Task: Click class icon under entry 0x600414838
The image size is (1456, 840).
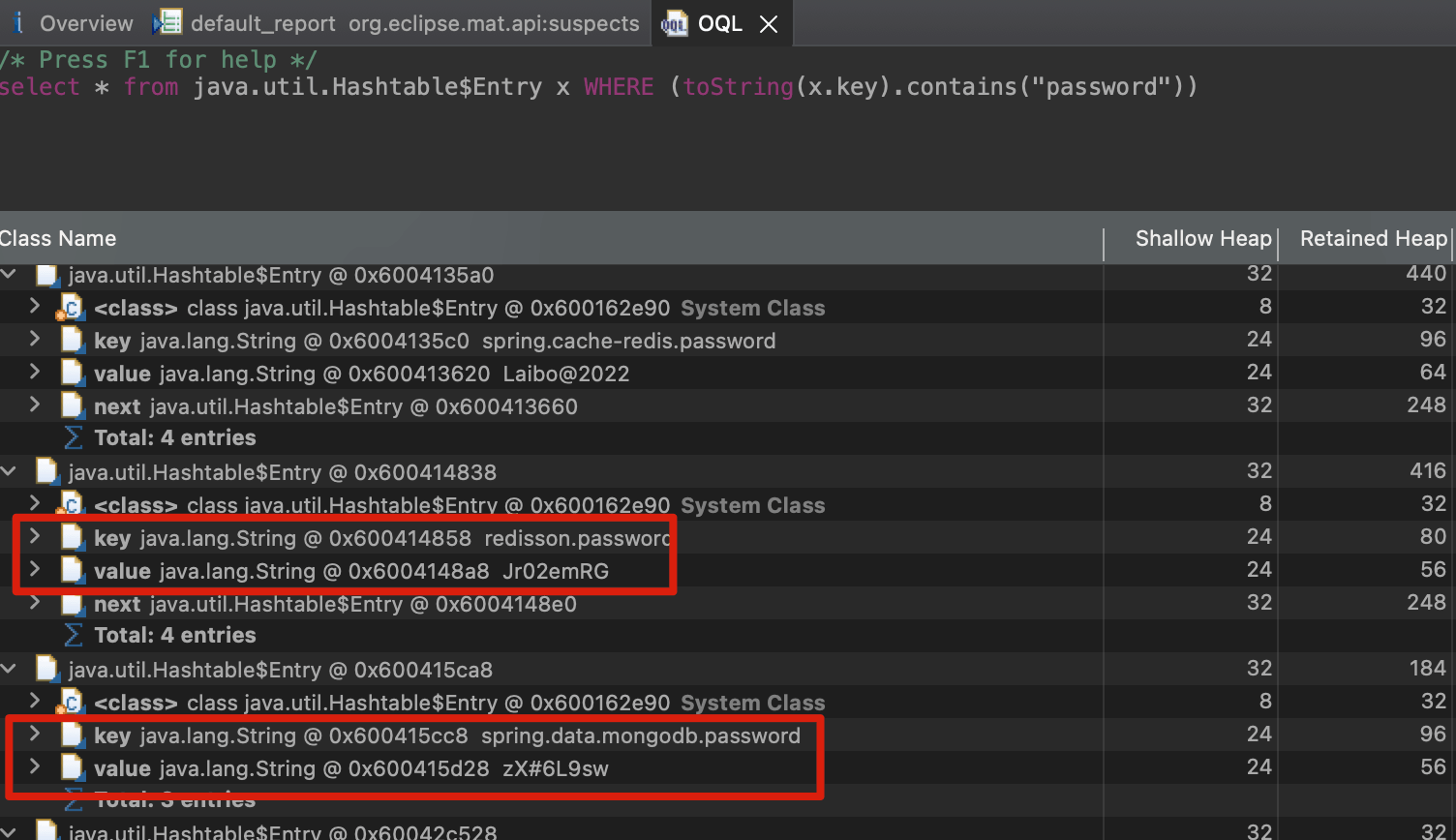Action: [x=71, y=505]
